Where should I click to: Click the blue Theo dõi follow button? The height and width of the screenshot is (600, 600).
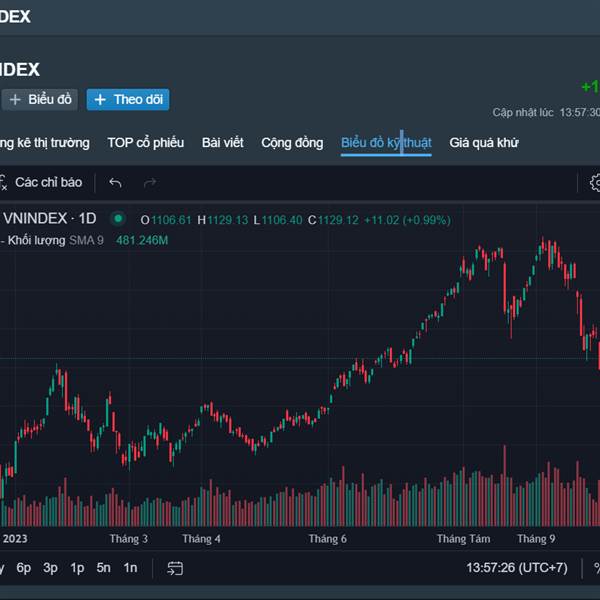click(x=128, y=100)
